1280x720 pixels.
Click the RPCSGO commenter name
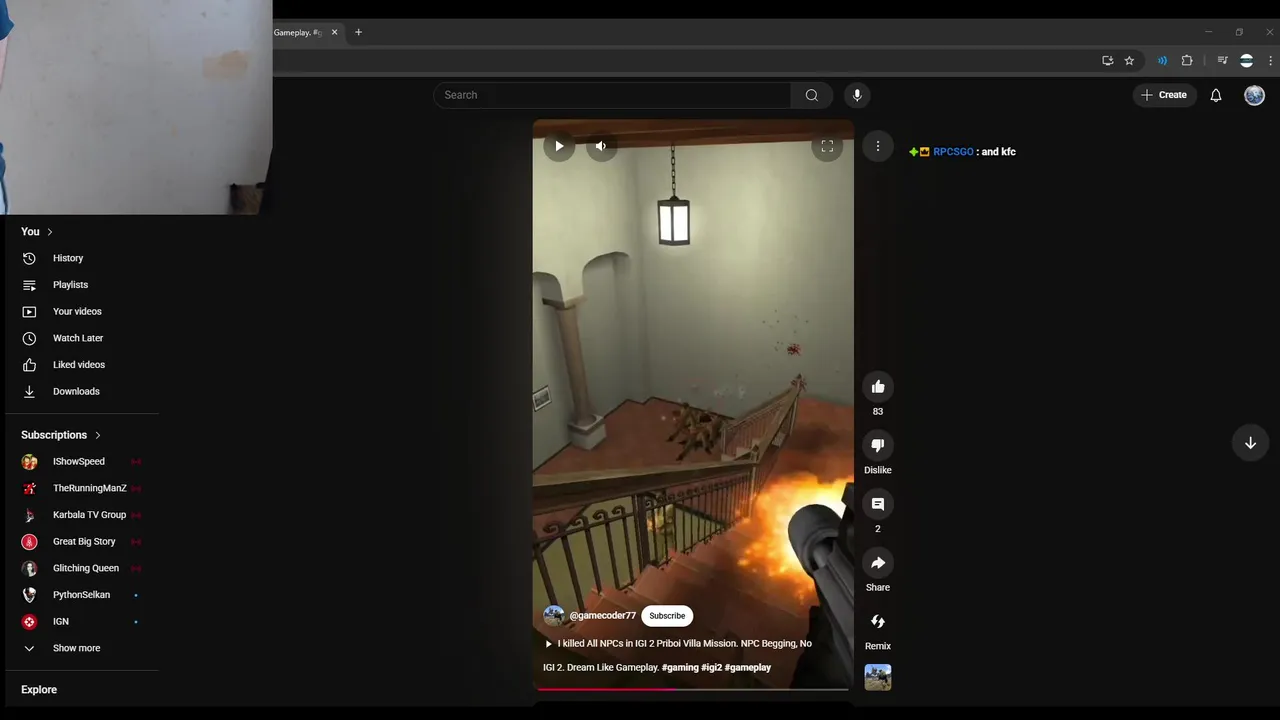(x=953, y=152)
